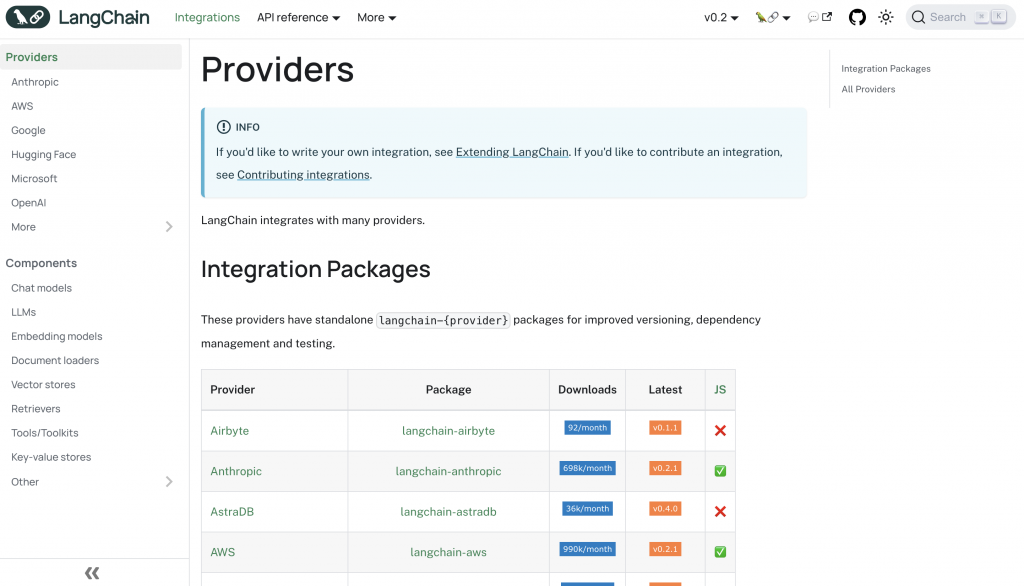1024x586 pixels.
Task: Open the v0.2 version dropdown
Action: [x=721, y=17]
